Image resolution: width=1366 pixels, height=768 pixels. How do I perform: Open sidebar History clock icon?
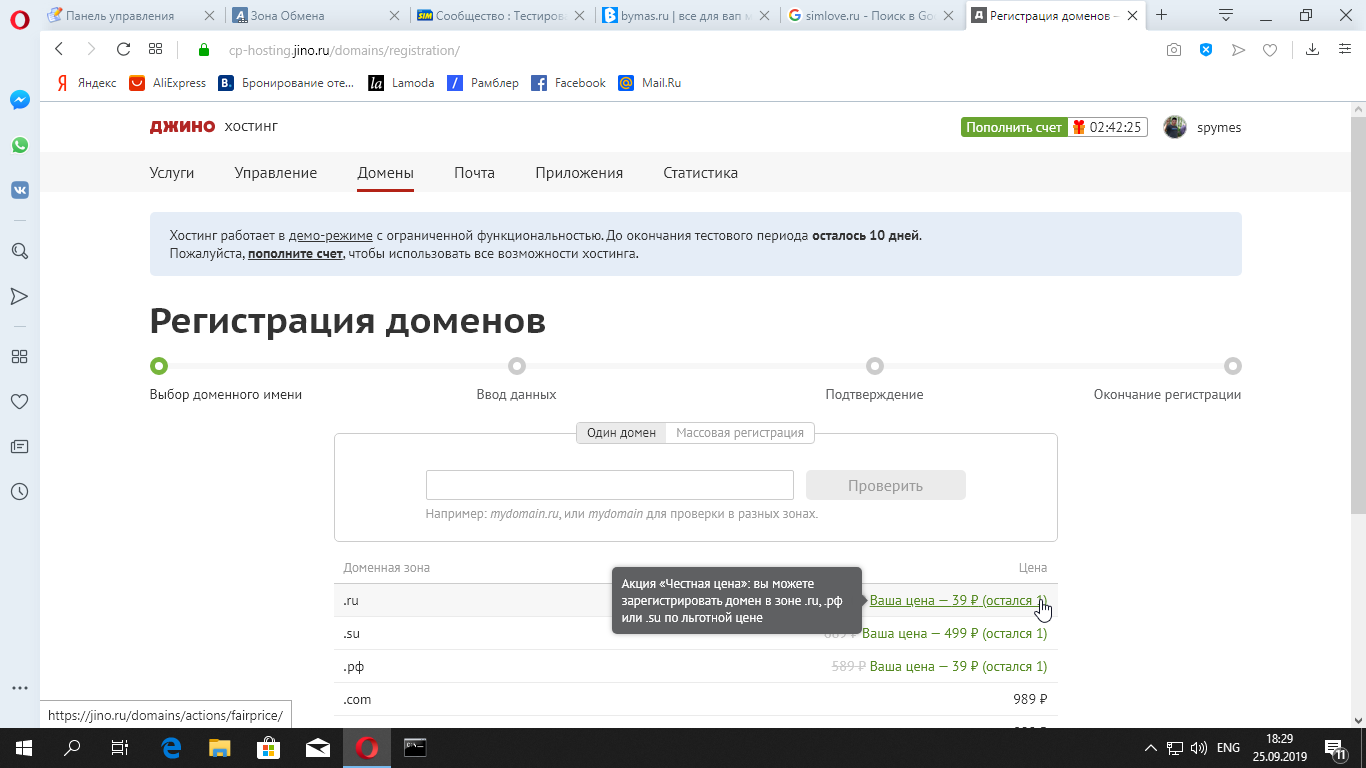tap(19, 491)
